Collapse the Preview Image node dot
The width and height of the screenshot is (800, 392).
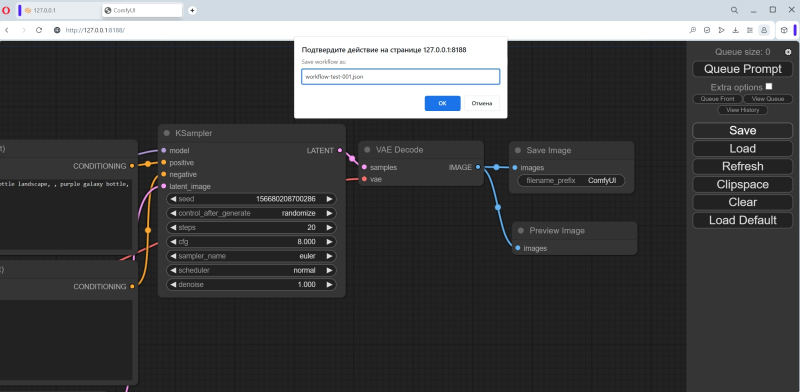tap(520, 231)
